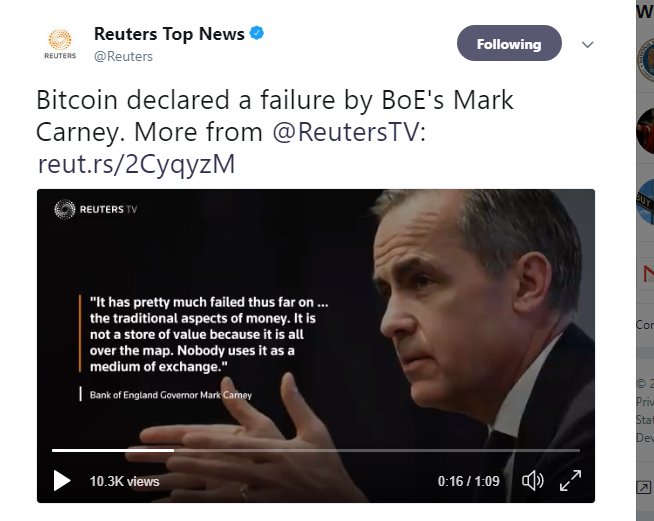Open the reut.rs/2CyqyzM link
Image resolution: width=654 pixels, height=521 pixels.
point(136,164)
